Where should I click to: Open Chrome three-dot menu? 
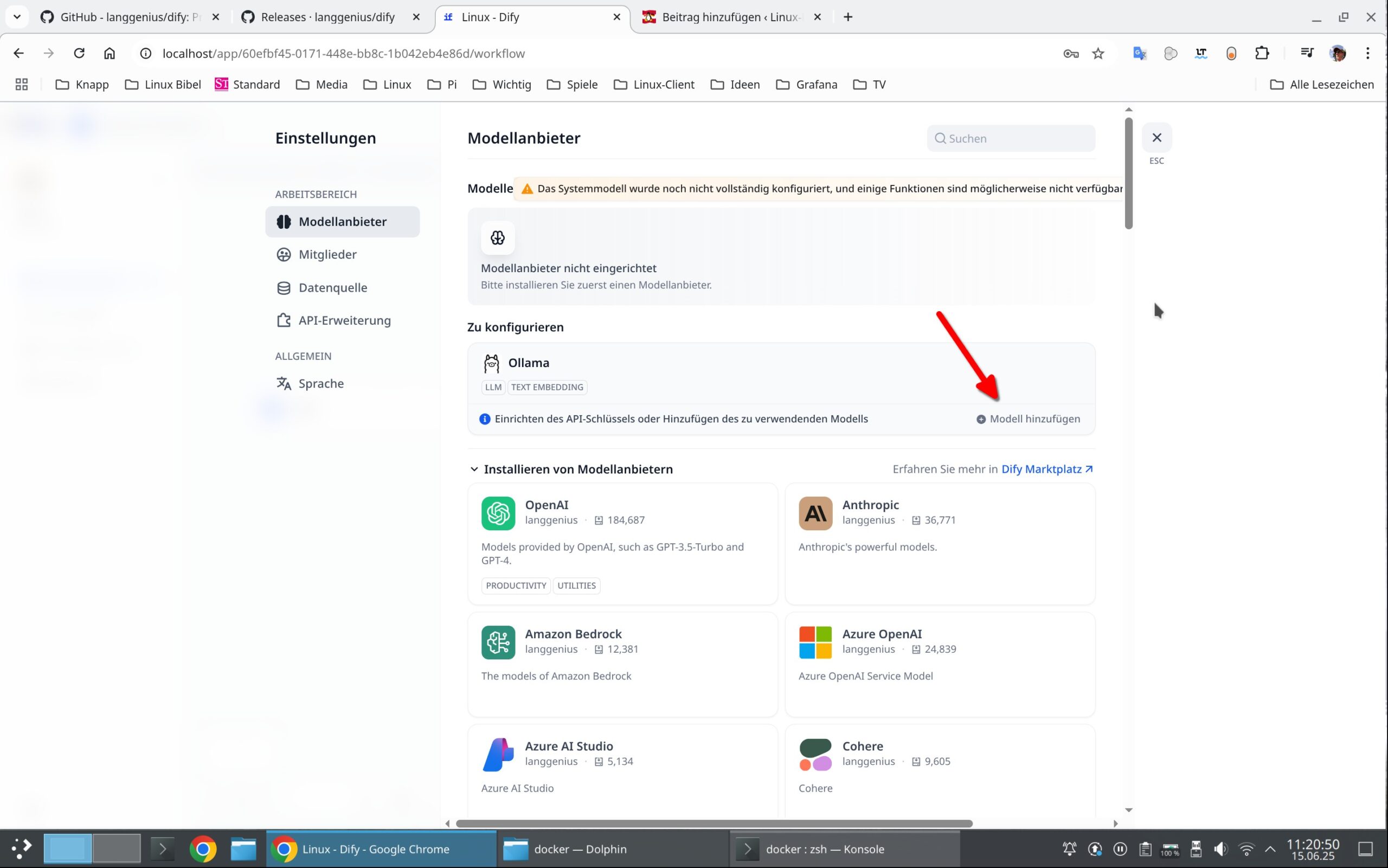pos(1367,53)
